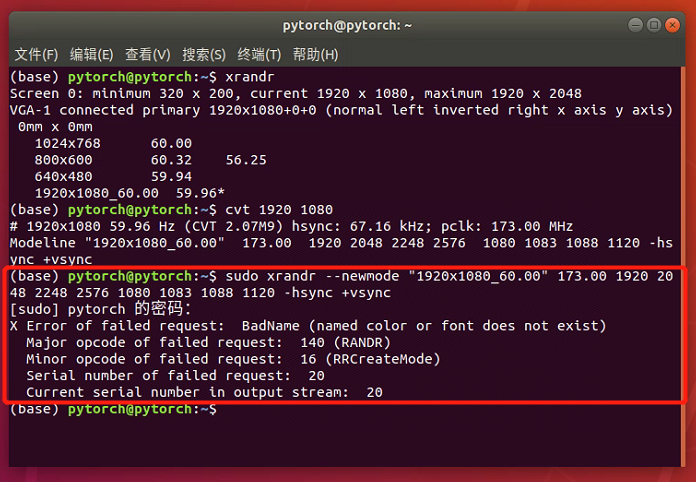696x482 pixels.
Task: Open the 查看(V) menu
Action: [x=148, y=55]
